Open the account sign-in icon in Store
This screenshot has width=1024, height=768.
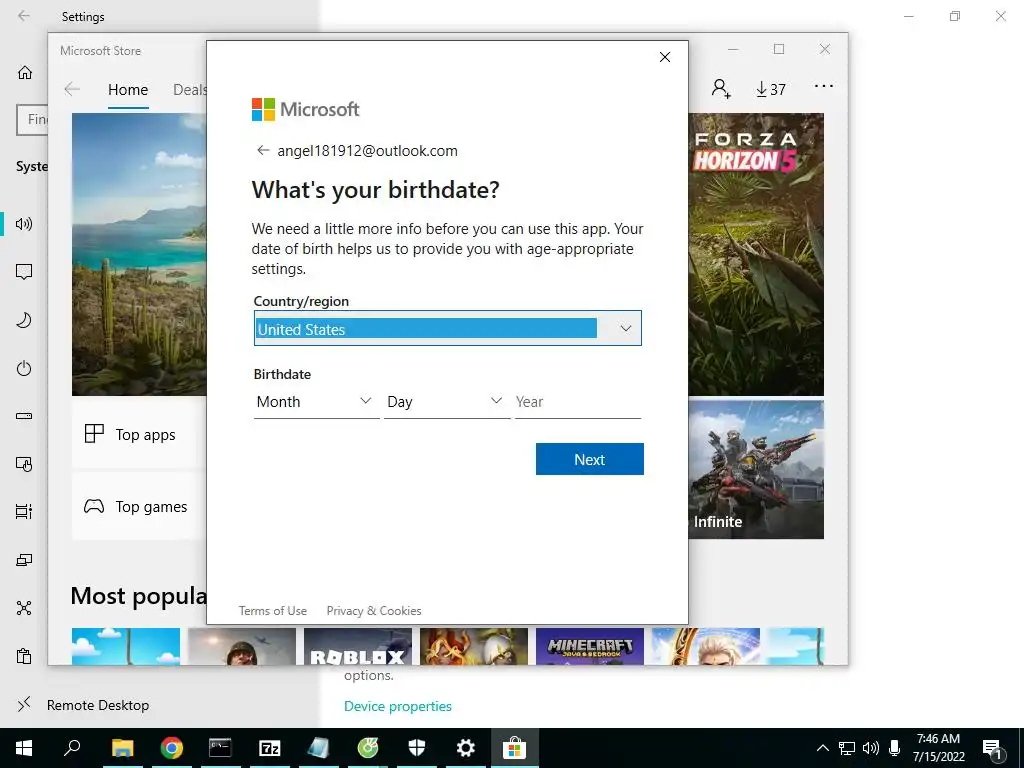click(x=721, y=88)
